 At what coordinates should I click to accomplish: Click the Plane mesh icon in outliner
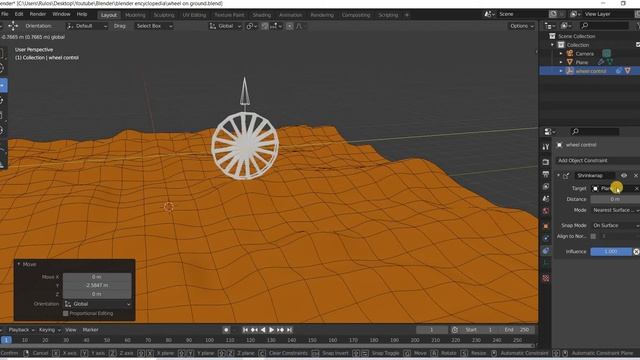pyautogui.click(x=570, y=62)
